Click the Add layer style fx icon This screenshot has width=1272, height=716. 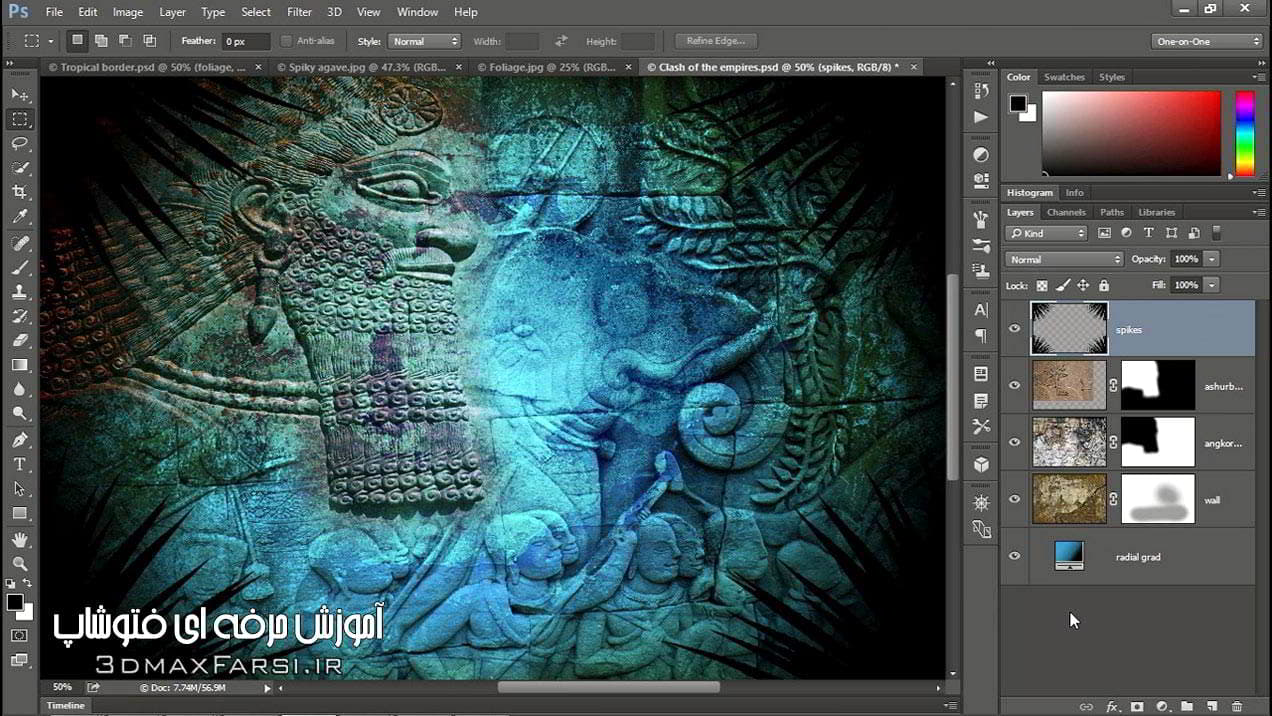tap(1112, 707)
